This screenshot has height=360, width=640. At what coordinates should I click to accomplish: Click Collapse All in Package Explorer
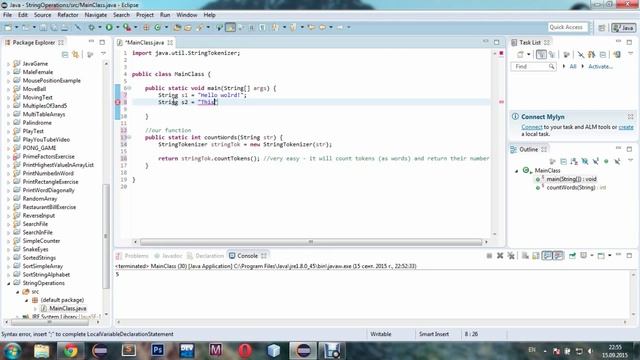pyautogui.click(x=65, y=54)
